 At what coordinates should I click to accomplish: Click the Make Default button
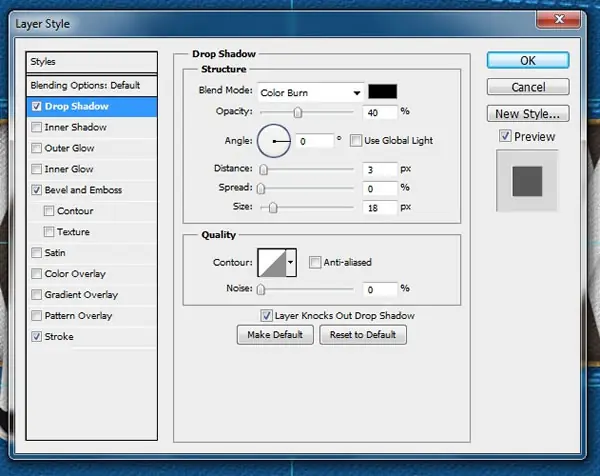point(275,335)
